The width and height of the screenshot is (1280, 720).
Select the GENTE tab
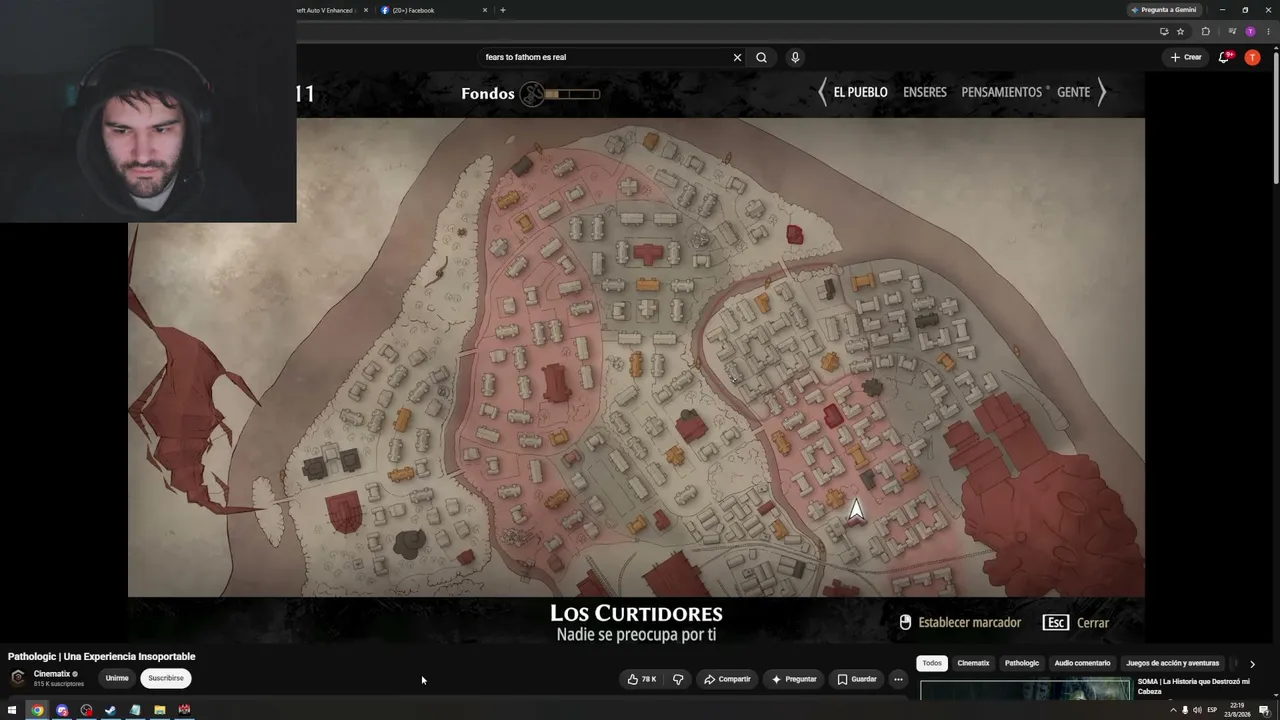pyautogui.click(x=1074, y=92)
